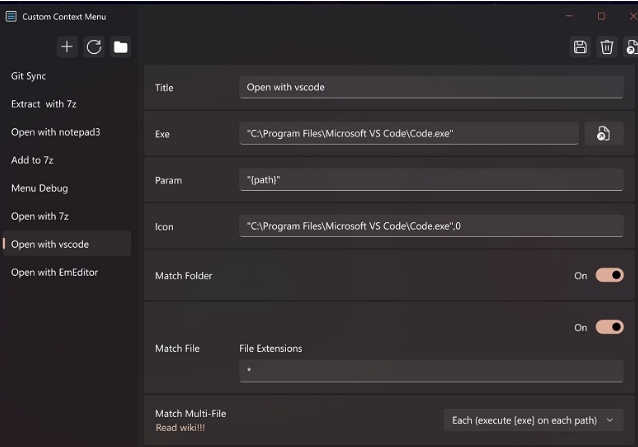
Task: Select Open with 7z item
Action: [x=67, y=216]
